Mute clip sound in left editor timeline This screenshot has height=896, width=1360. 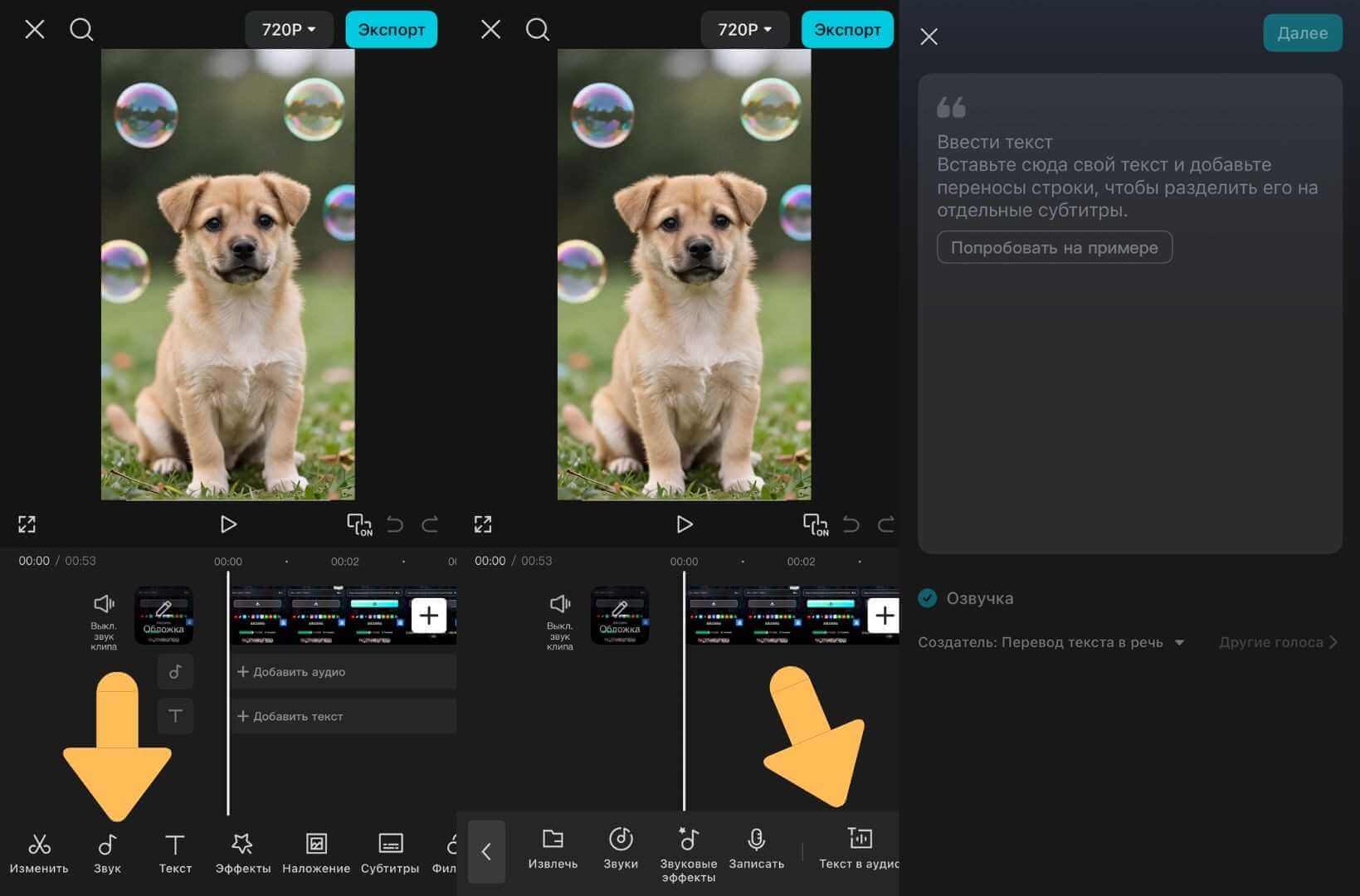(104, 618)
